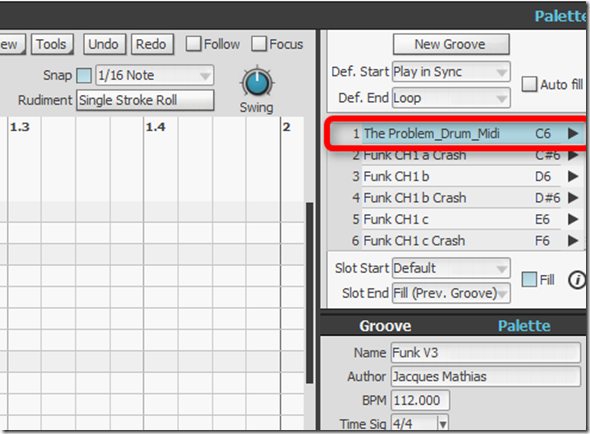Open the slot info icon next to Fill

pyautogui.click(x=577, y=280)
